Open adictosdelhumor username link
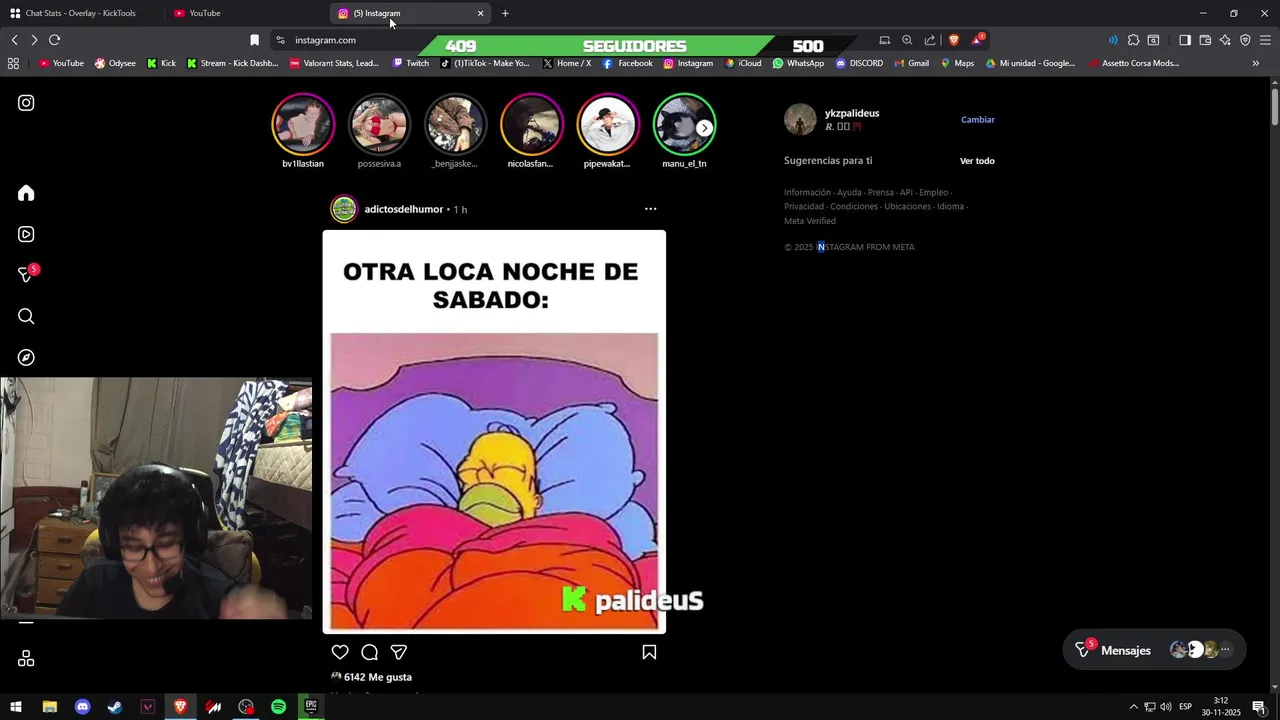The width and height of the screenshot is (1280, 720). [404, 209]
